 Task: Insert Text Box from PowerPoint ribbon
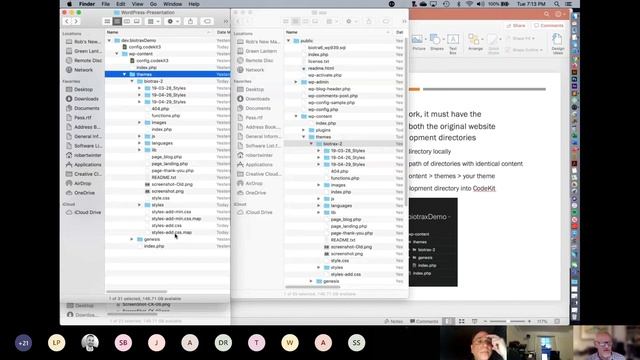(453, 44)
